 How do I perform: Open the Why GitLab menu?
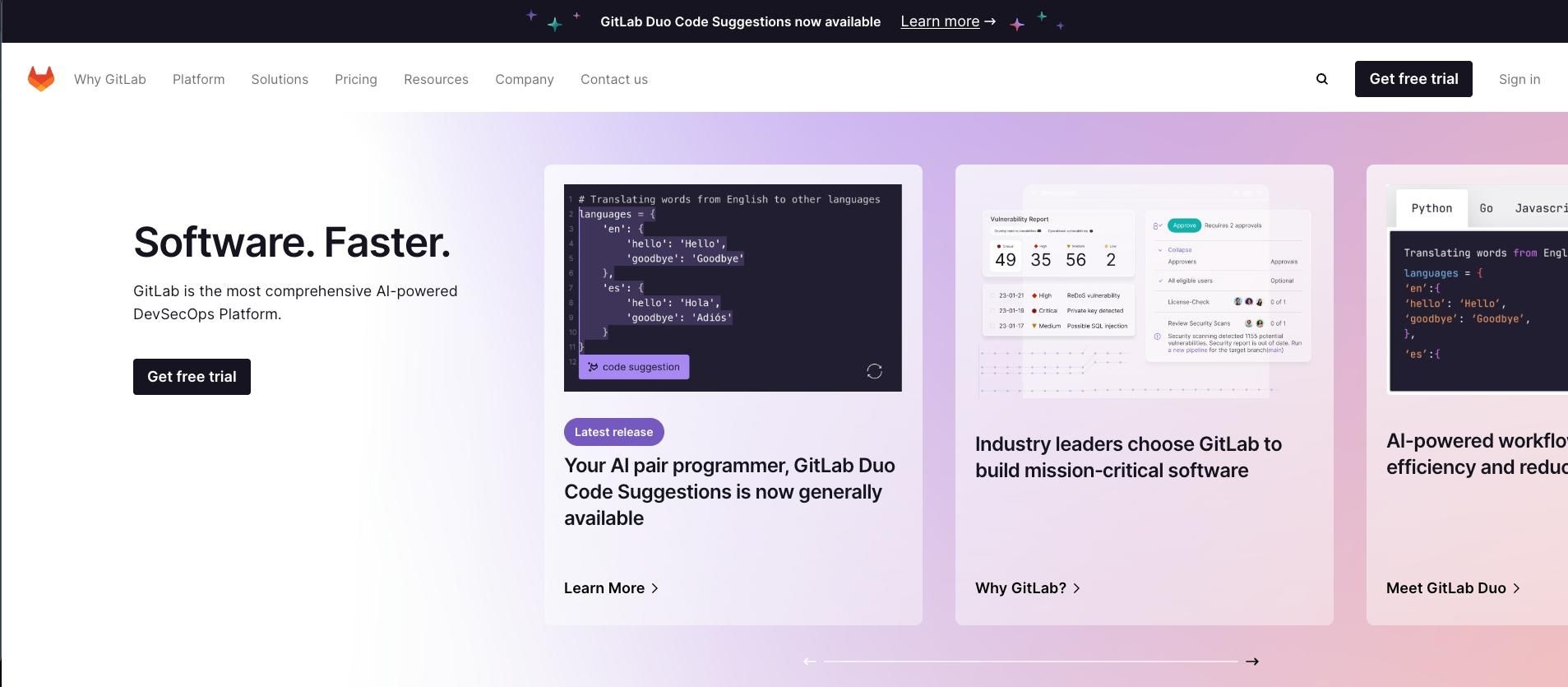point(110,79)
